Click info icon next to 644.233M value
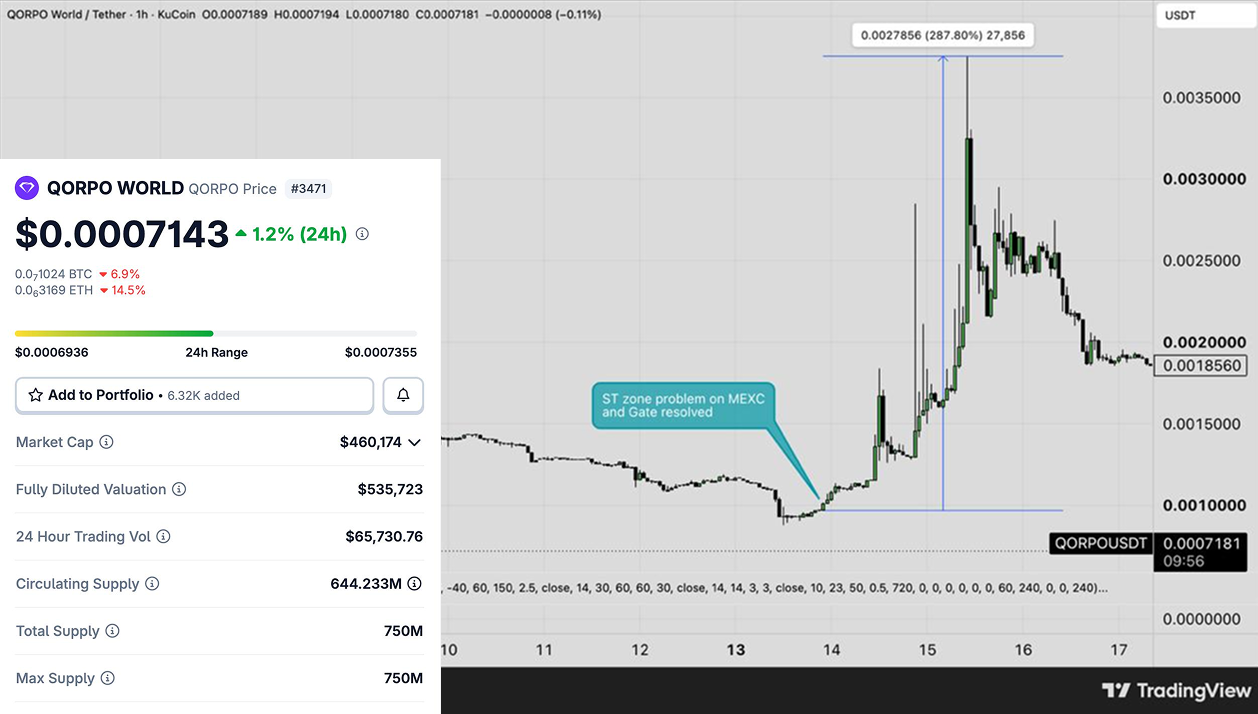This screenshot has width=1258, height=714. tap(414, 583)
